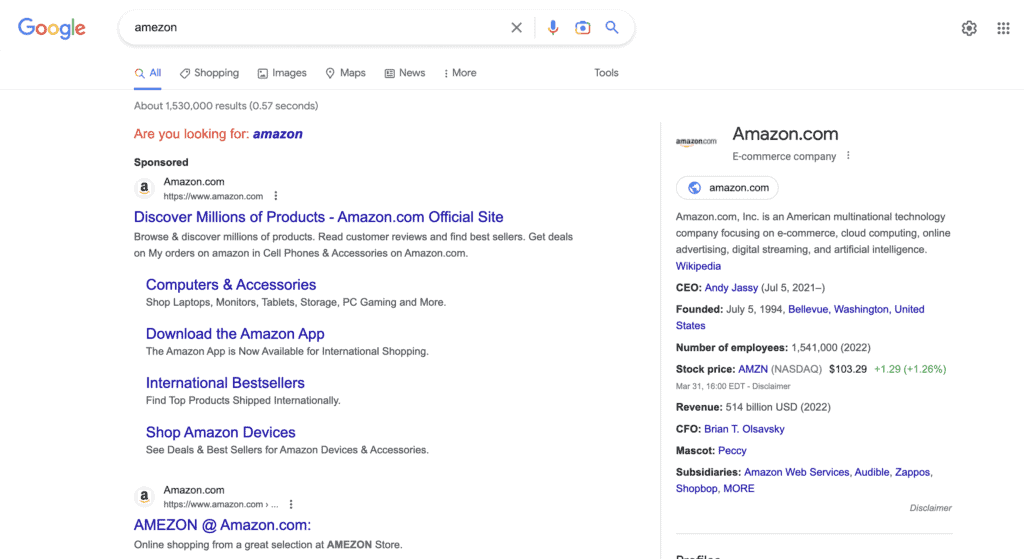Click Disclaimer below the subsidiaries list

coord(931,508)
